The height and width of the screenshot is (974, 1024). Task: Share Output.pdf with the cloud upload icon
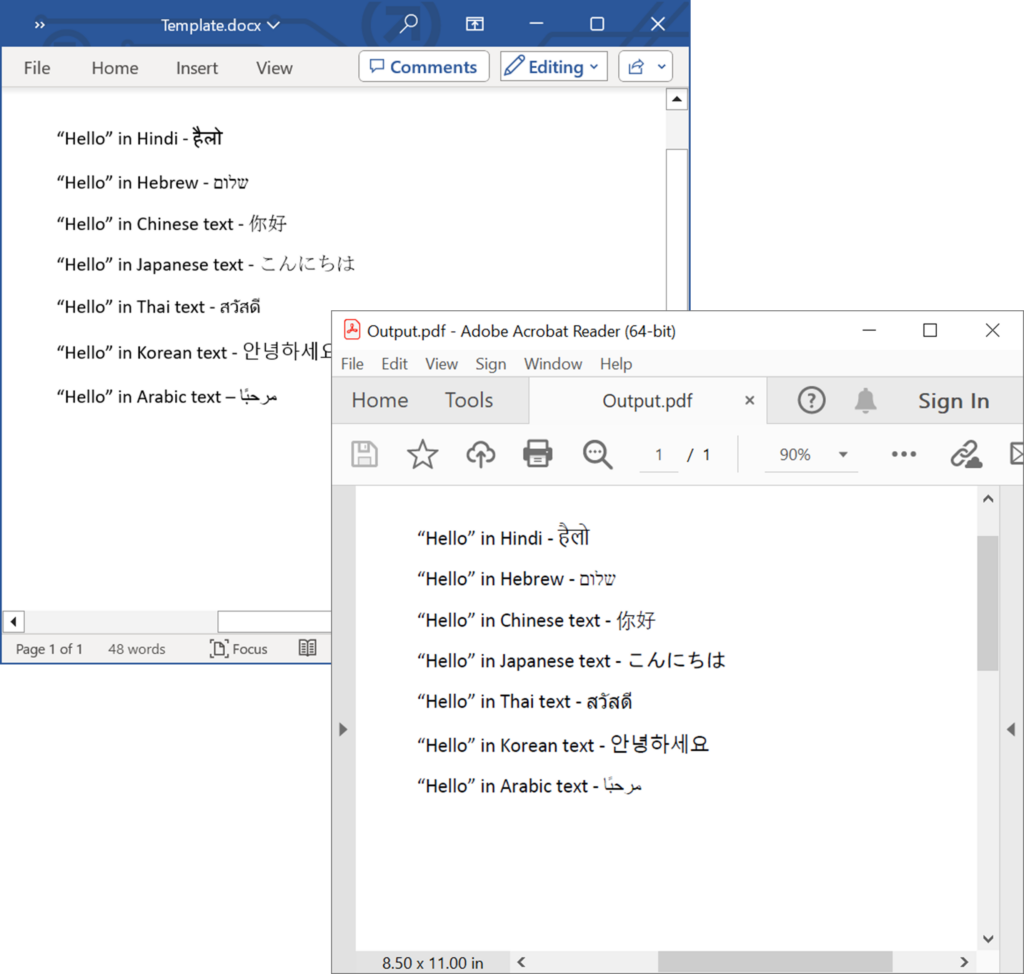(480, 454)
